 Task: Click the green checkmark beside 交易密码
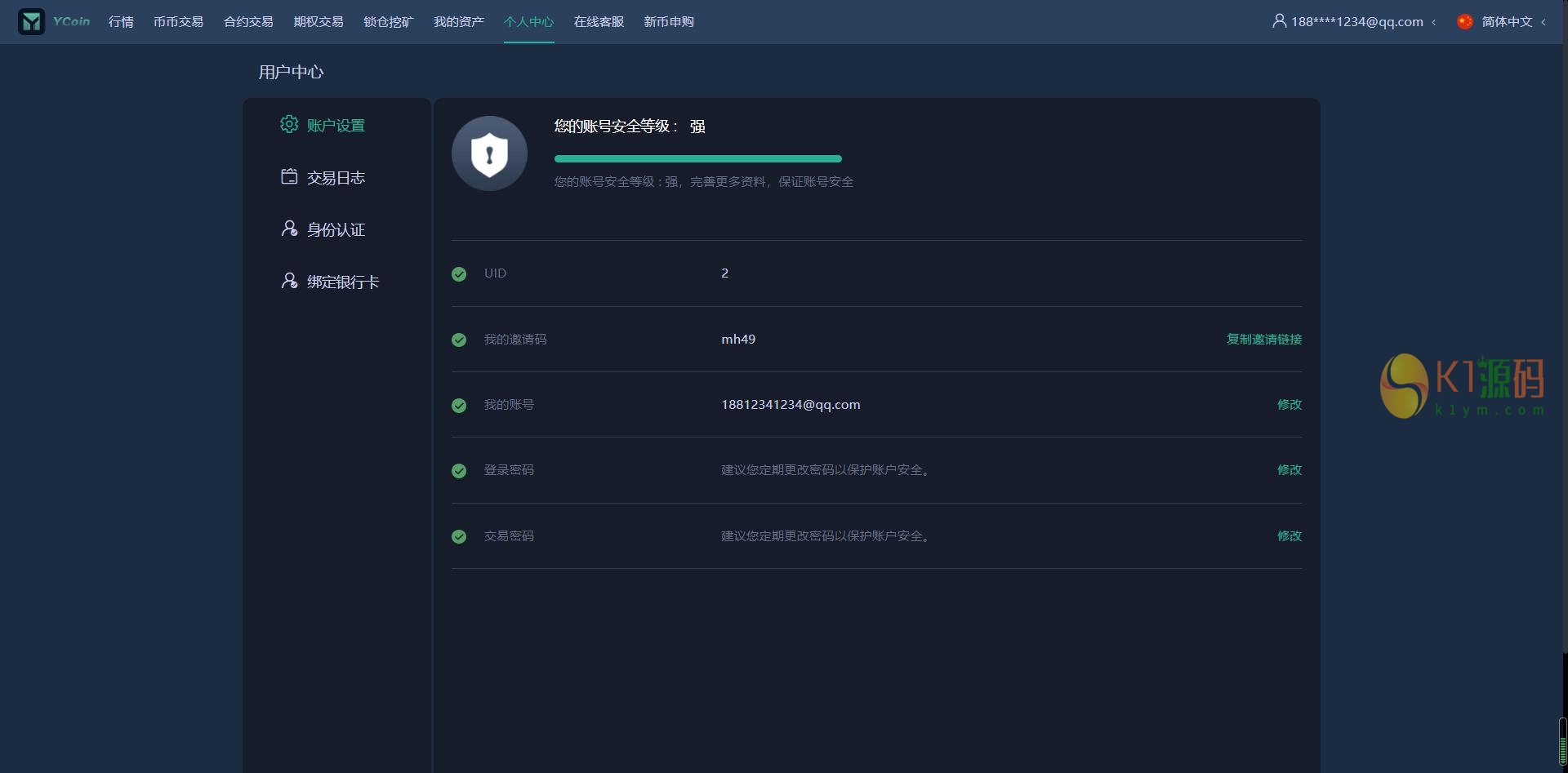coord(459,536)
